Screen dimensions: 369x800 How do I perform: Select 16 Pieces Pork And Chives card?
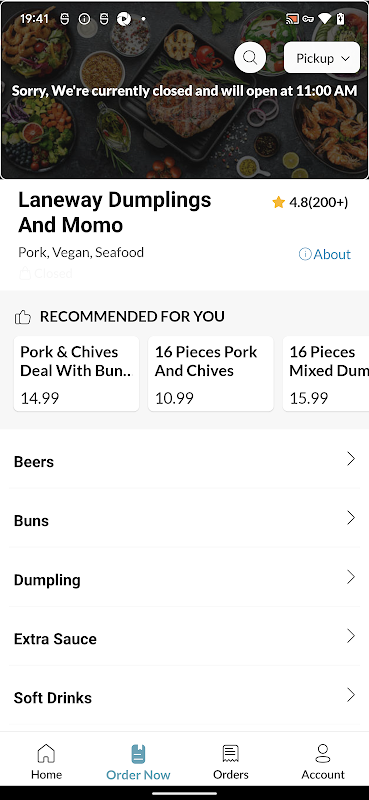[x=211, y=373]
